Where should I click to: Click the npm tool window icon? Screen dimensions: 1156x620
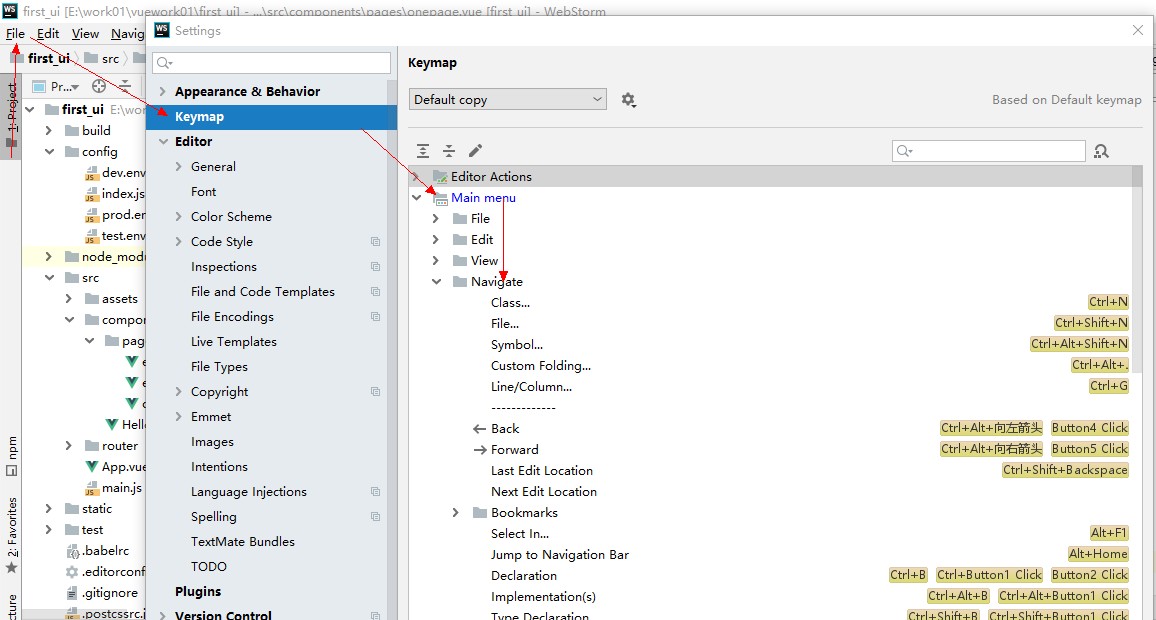[11, 470]
